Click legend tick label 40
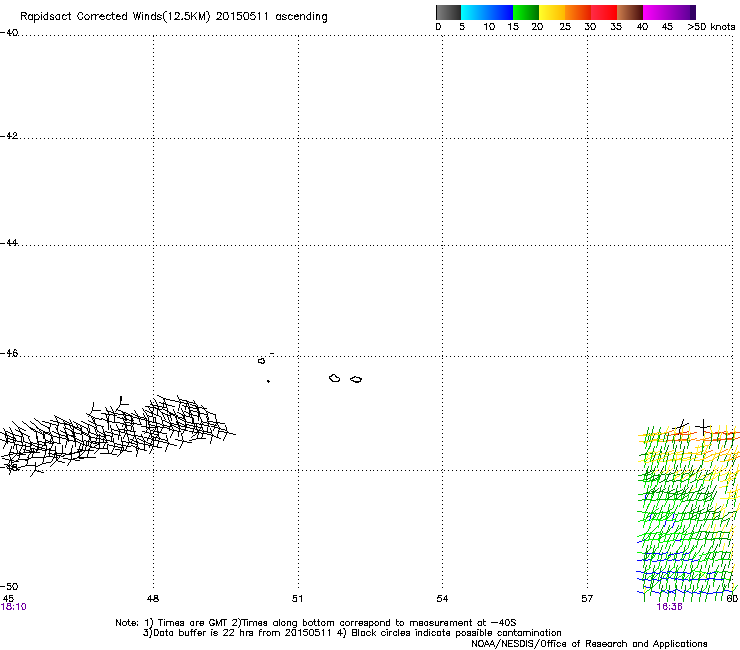Screen dimensions: 740x650 (x=642, y=27)
